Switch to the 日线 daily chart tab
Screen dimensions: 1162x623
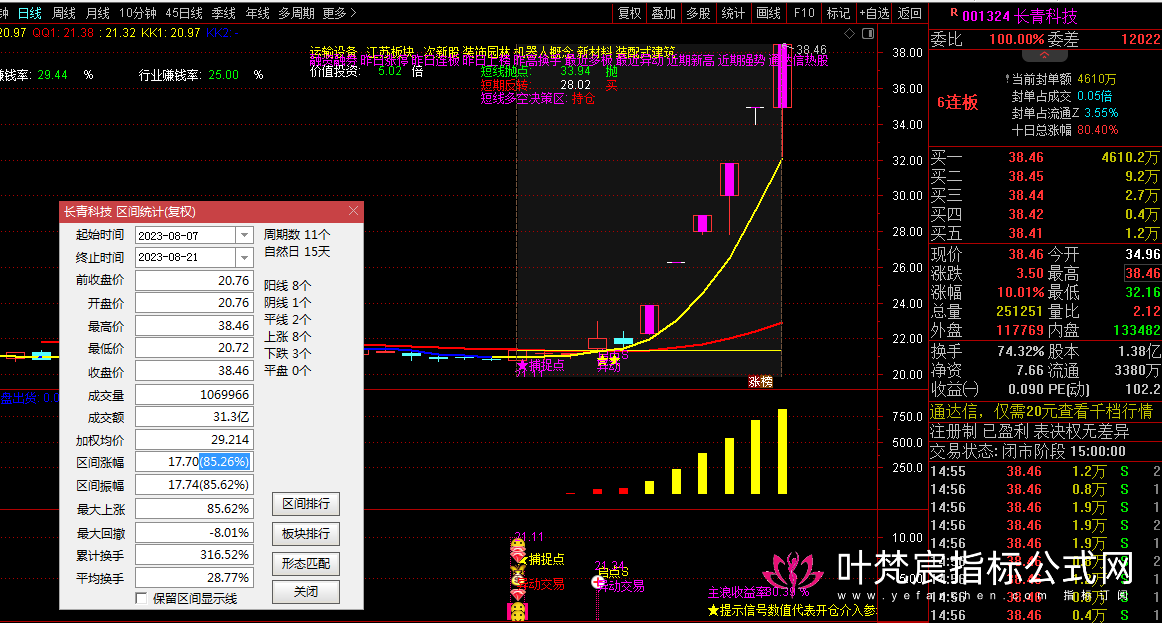[30, 13]
